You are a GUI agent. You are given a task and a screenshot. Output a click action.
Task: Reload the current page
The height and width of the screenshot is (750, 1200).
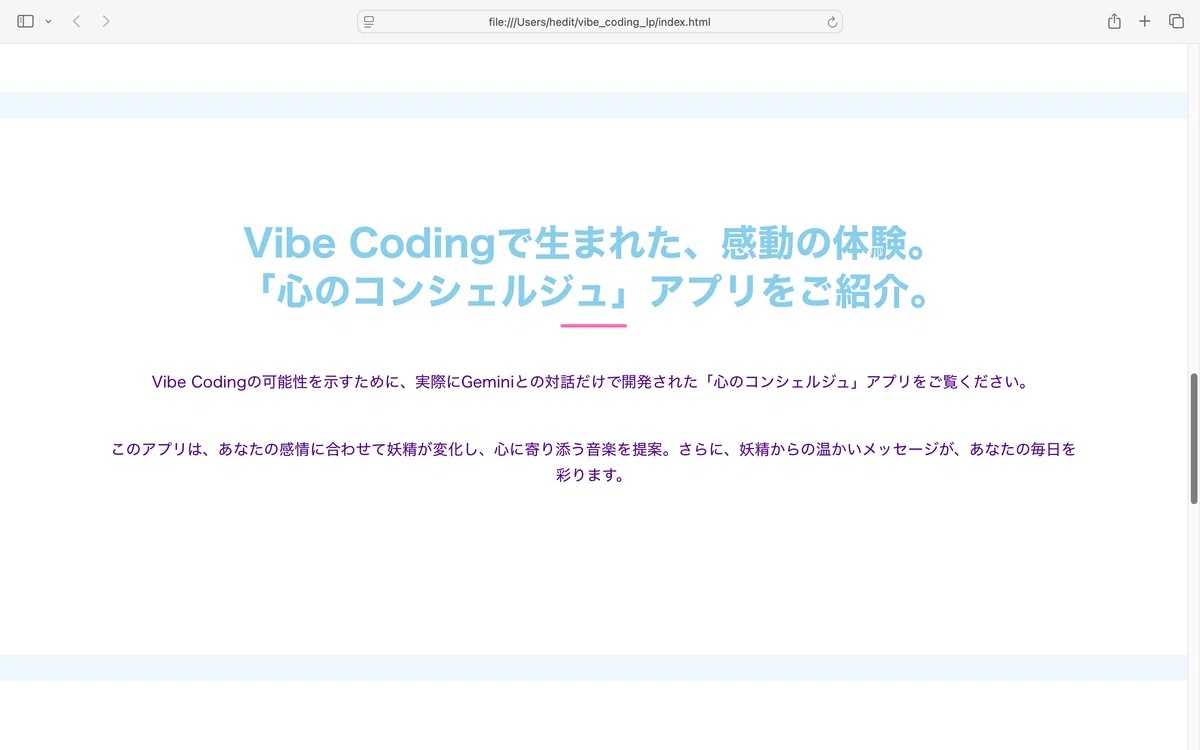(831, 22)
